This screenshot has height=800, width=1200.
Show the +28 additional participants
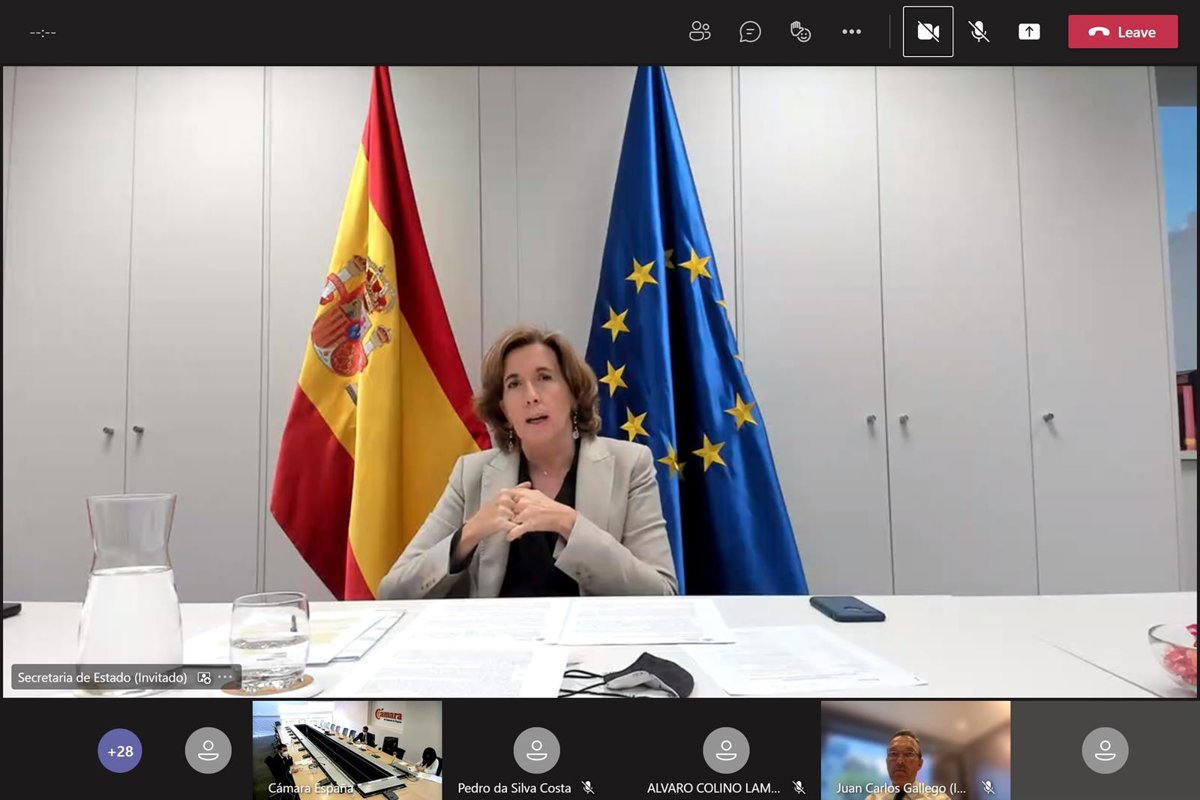[120, 751]
